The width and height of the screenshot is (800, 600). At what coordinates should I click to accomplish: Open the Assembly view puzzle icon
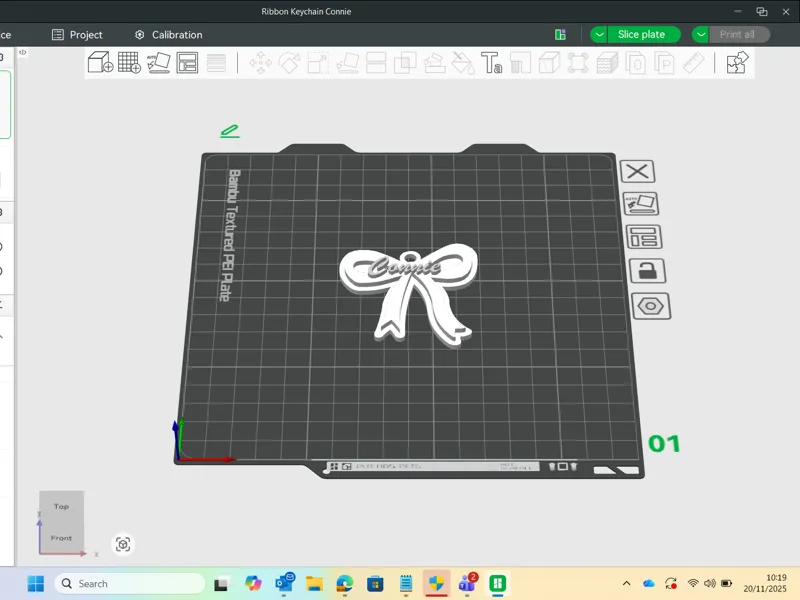click(737, 63)
